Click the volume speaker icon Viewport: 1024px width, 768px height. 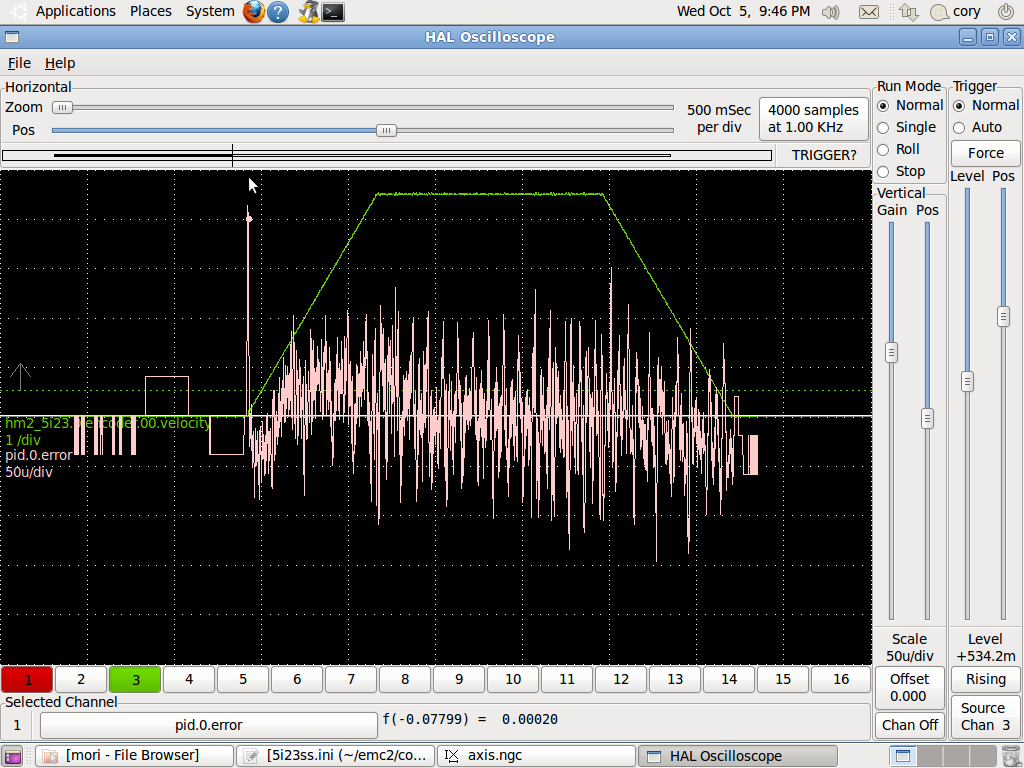click(831, 12)
